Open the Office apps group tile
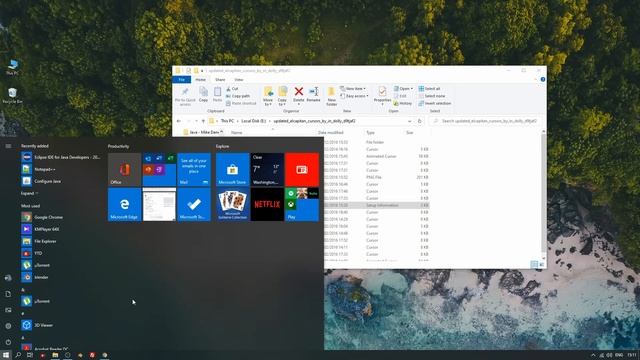 159,169
